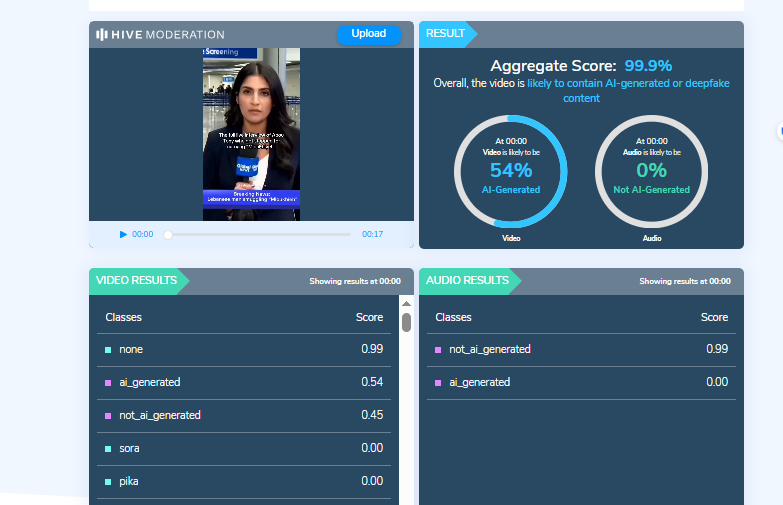Click the RESULT panel tab
Image resolution: width=783 pixels, height=505 pixels.
click(445, 33)
